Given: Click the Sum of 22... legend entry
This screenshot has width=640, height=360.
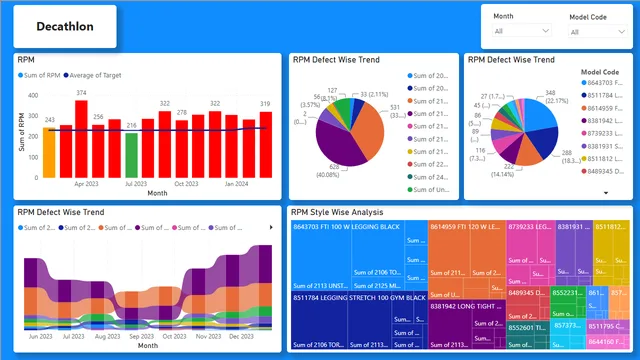Looking at the screenshot, I should (428, 164).
